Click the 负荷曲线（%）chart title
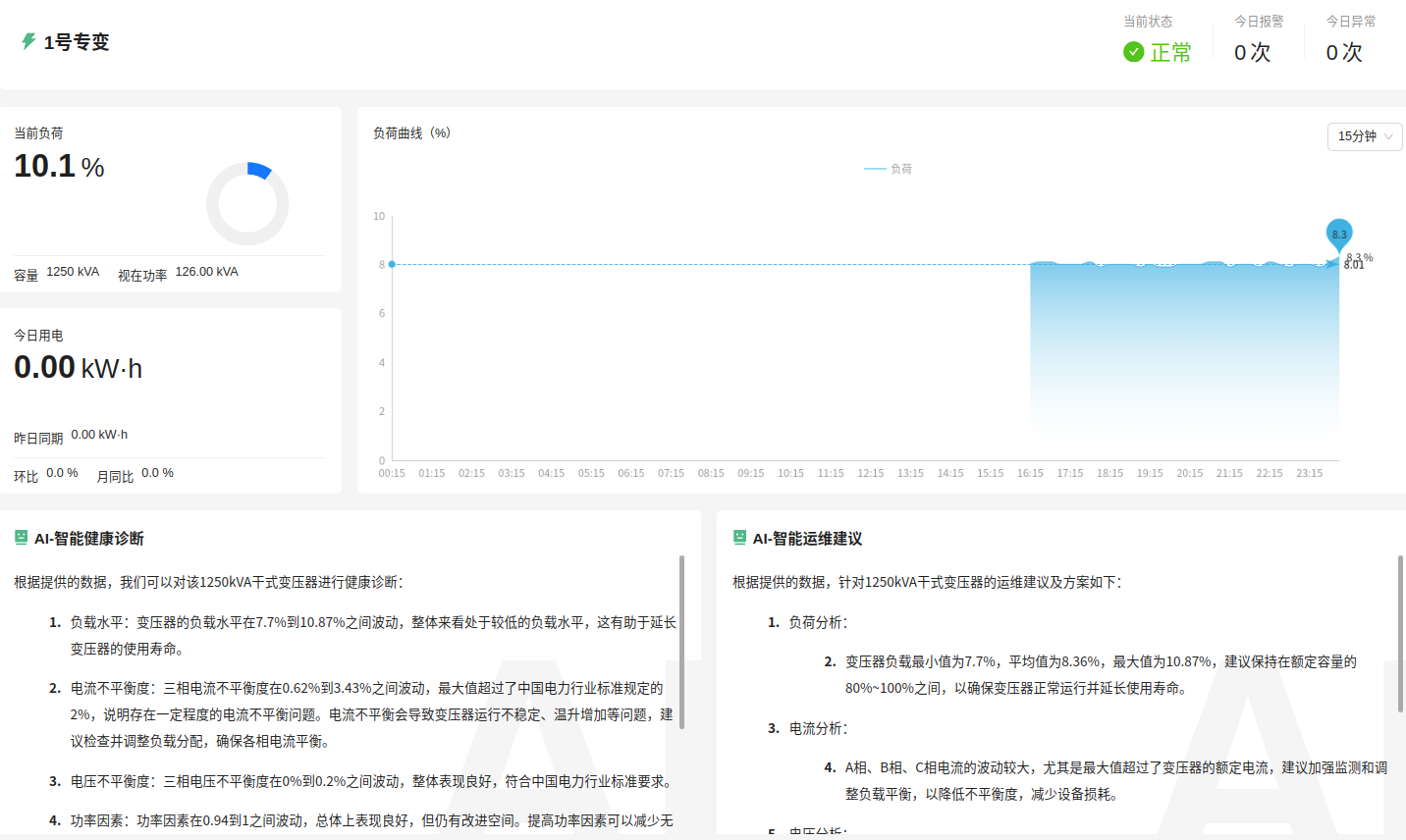 pyautogui.click(x=411, y=133)
